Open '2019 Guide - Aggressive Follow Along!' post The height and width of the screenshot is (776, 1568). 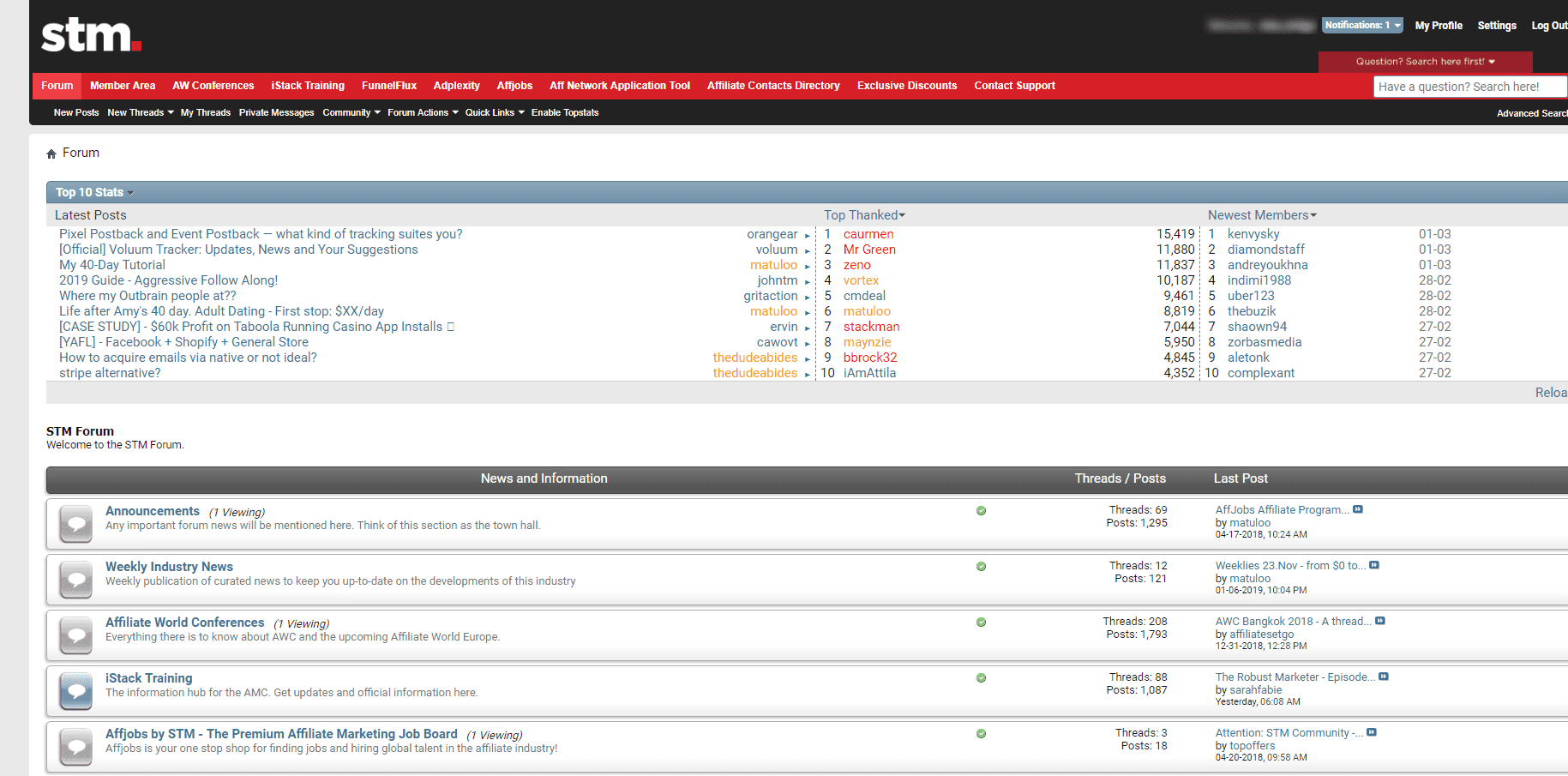point(168,280)
